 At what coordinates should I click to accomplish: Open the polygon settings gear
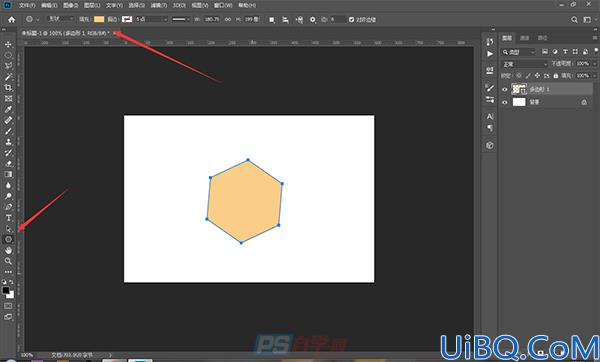click(313, 20)
